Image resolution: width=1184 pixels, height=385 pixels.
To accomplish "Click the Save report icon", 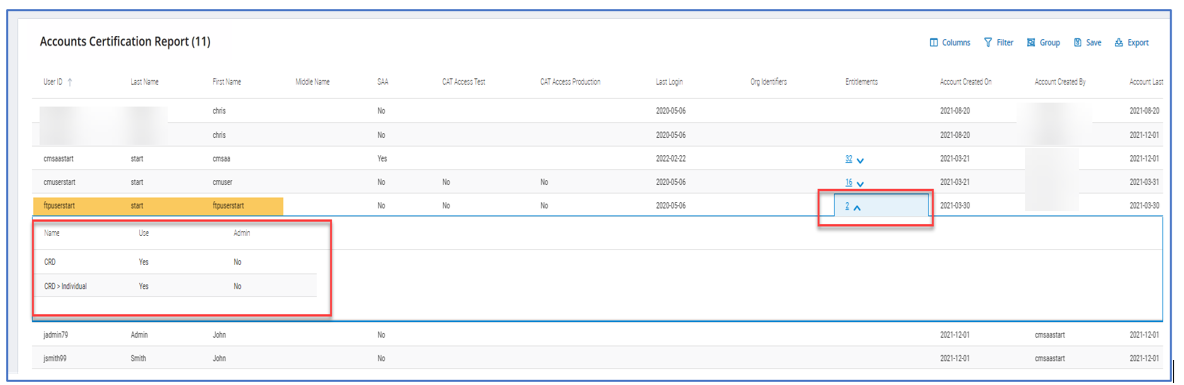I will (1078, 43).
